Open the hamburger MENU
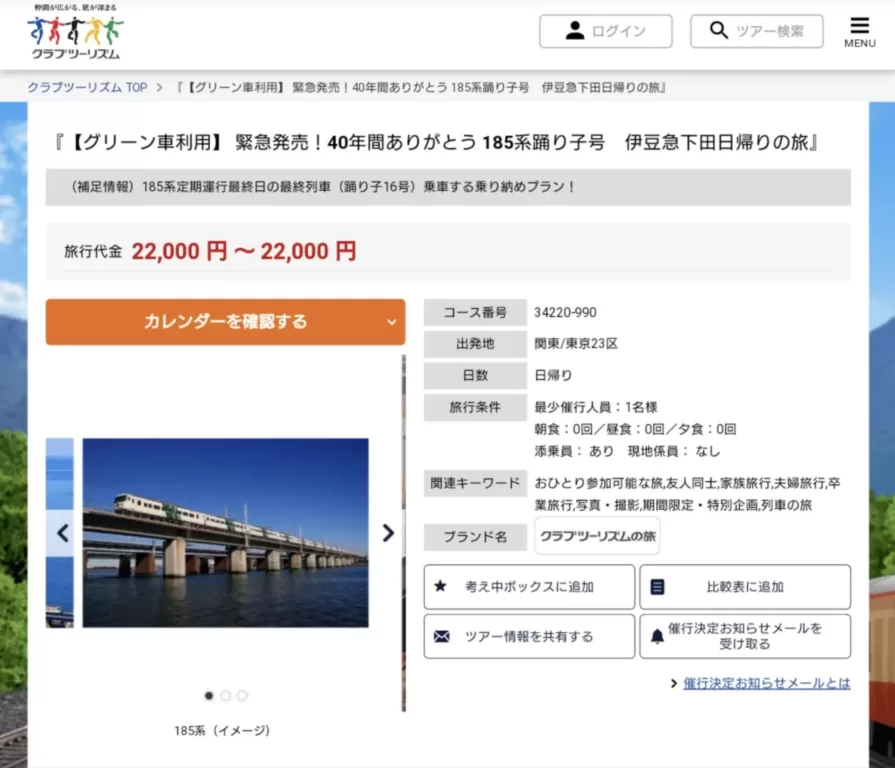The image size is (895, 768). click(x=860, y=33)
